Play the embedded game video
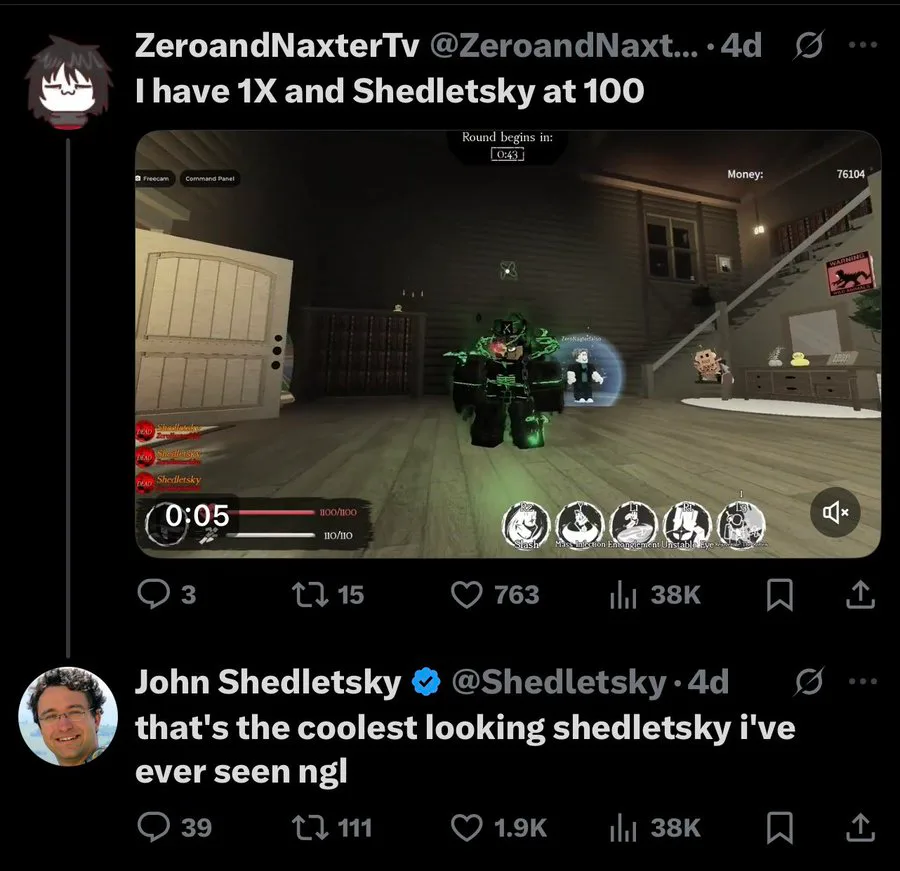The height and width of the screenshot is (871, 900). pos(508,343)
